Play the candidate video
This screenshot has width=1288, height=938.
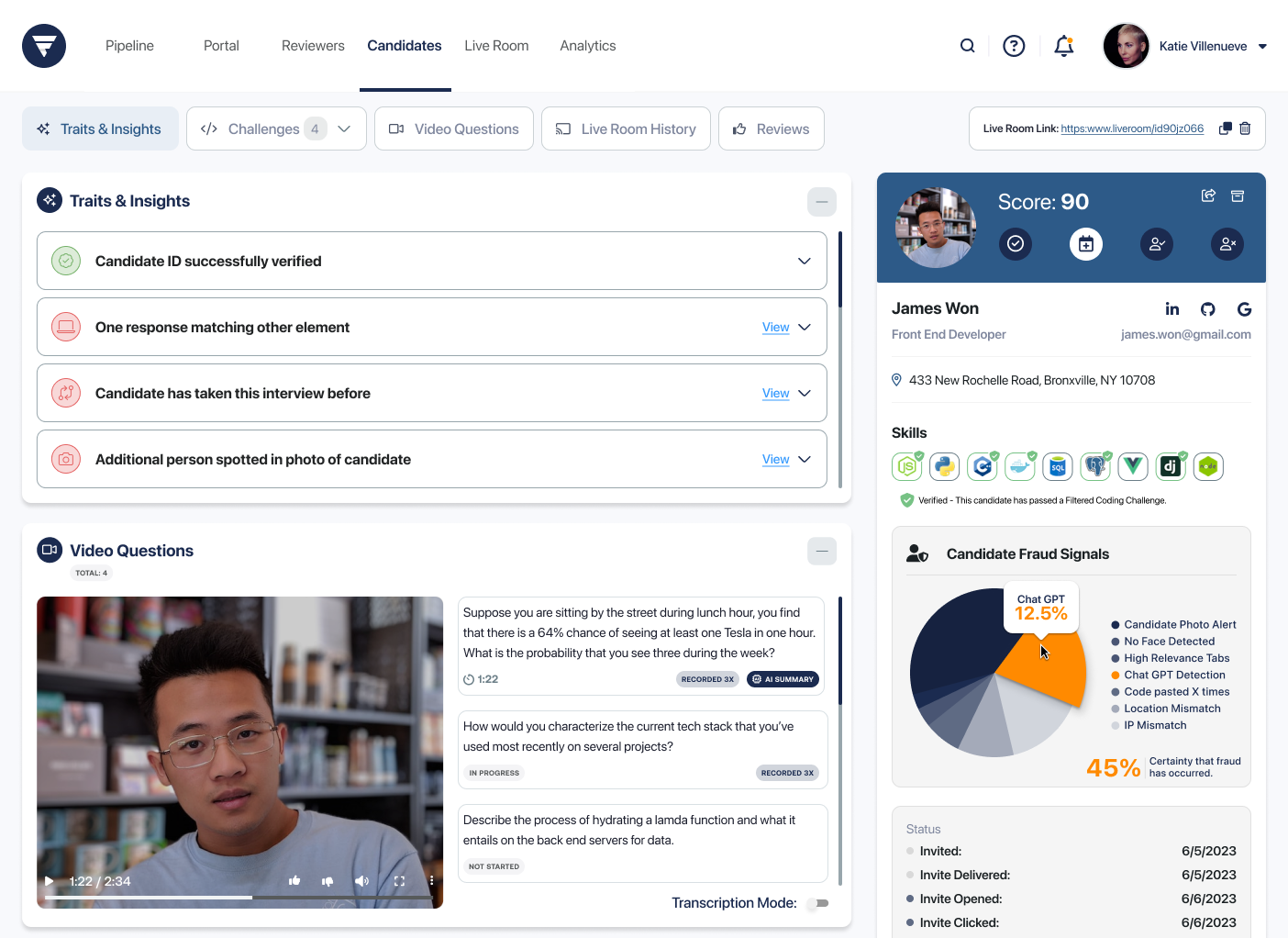pyautogui.click(x=50, y=881)
